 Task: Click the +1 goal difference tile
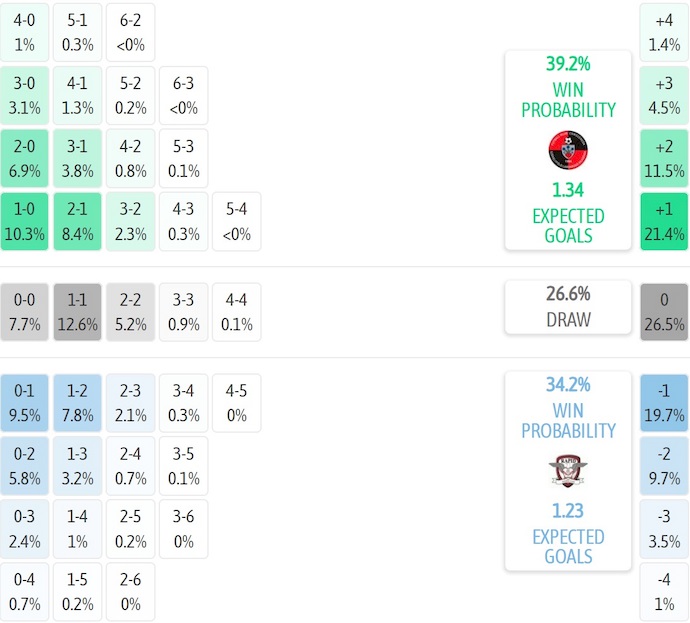click(664, 221)
